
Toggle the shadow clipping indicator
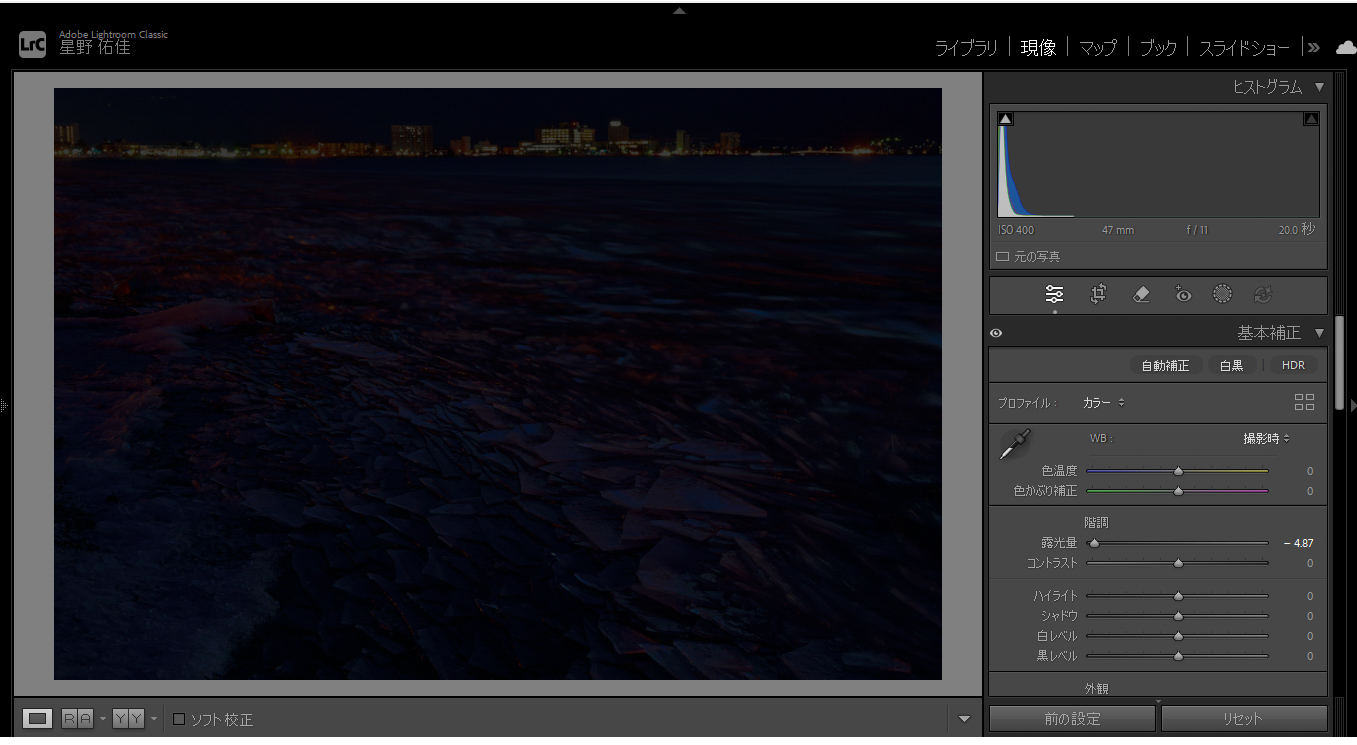[1006, 119]
